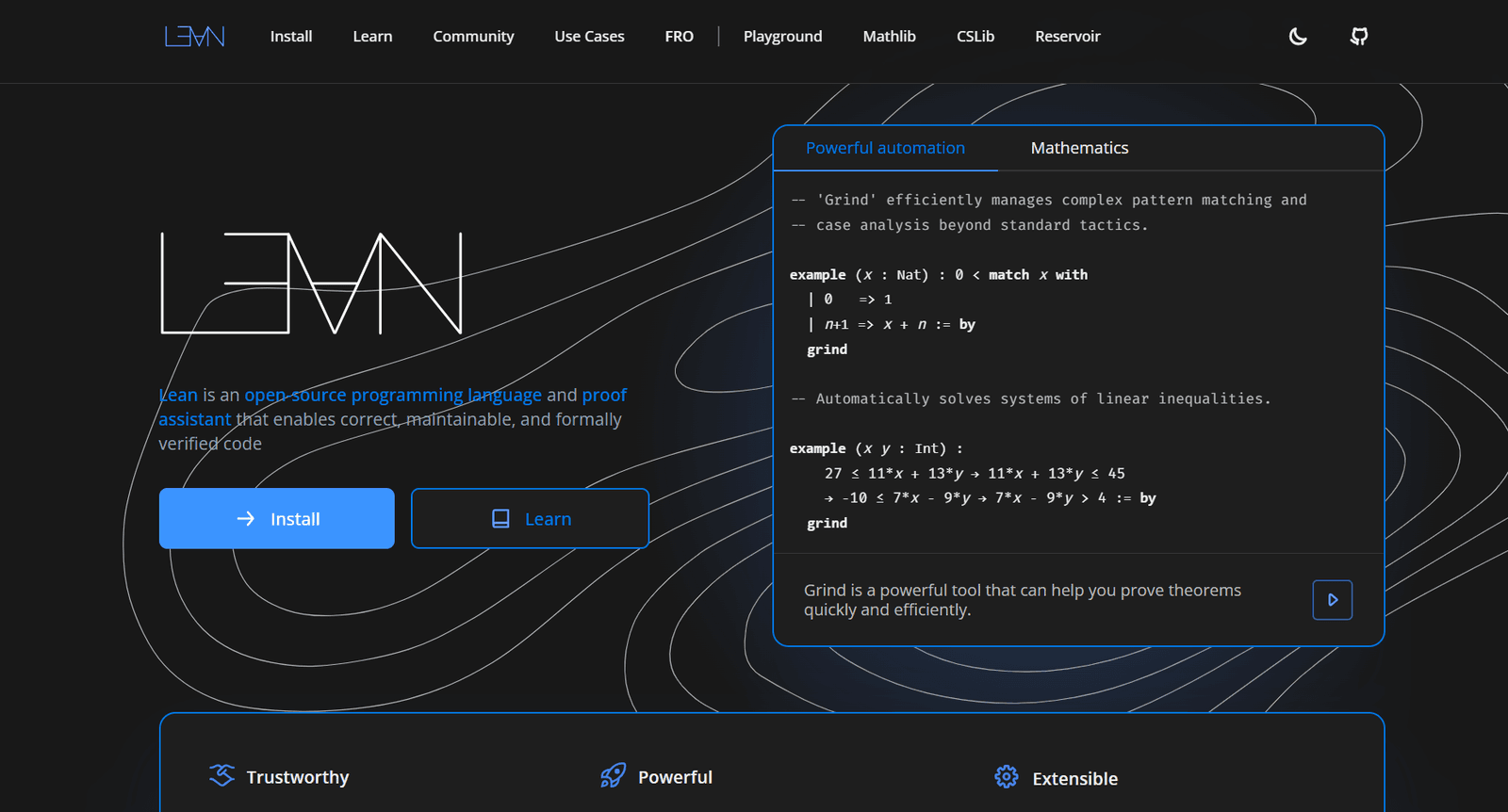
Task: Open the Install page from the navbar
Action: (291, 37)
